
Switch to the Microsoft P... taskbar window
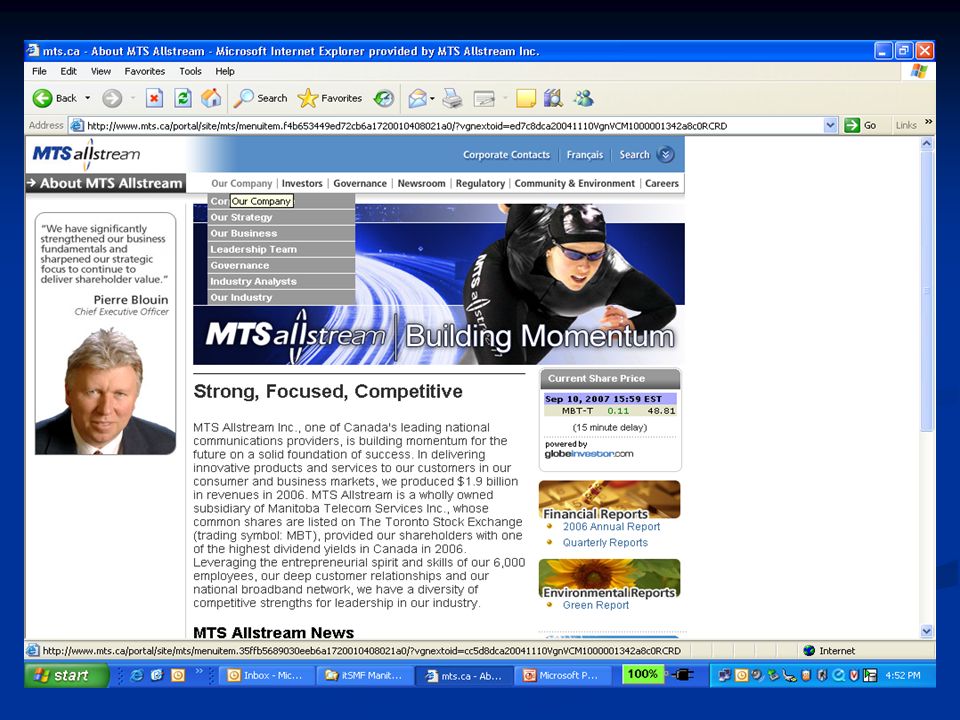[x=561, y=675]
